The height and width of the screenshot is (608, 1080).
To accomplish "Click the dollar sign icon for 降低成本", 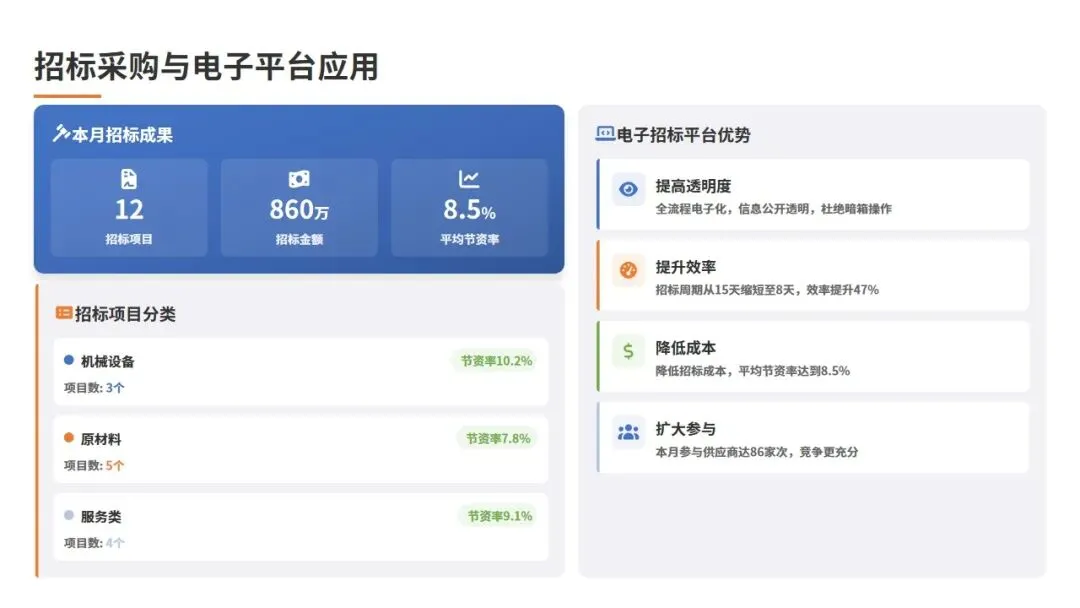I will 628,351.
